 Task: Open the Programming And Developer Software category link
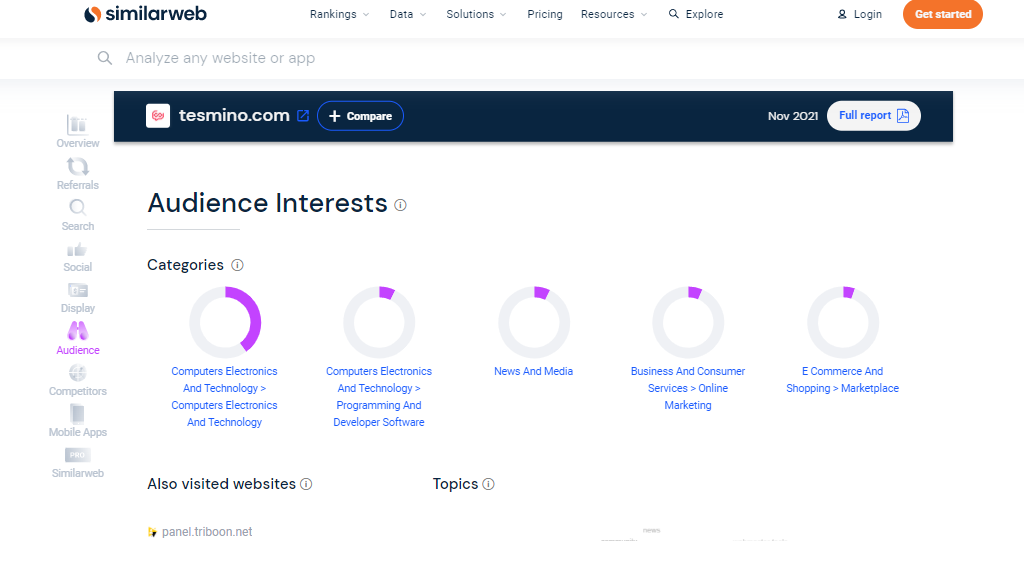click(x=379, y=396)
